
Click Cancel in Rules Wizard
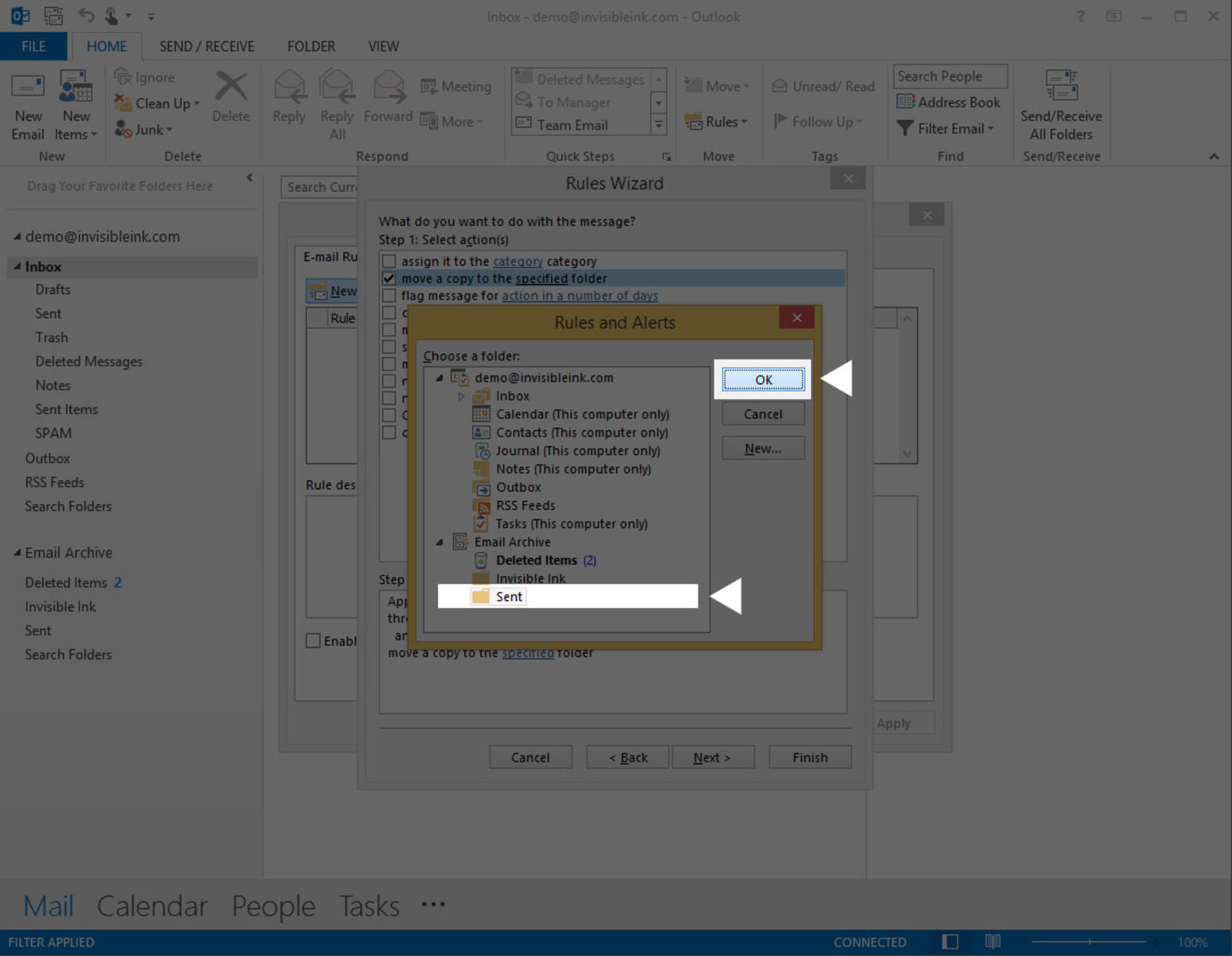click(x=530, y=758)
